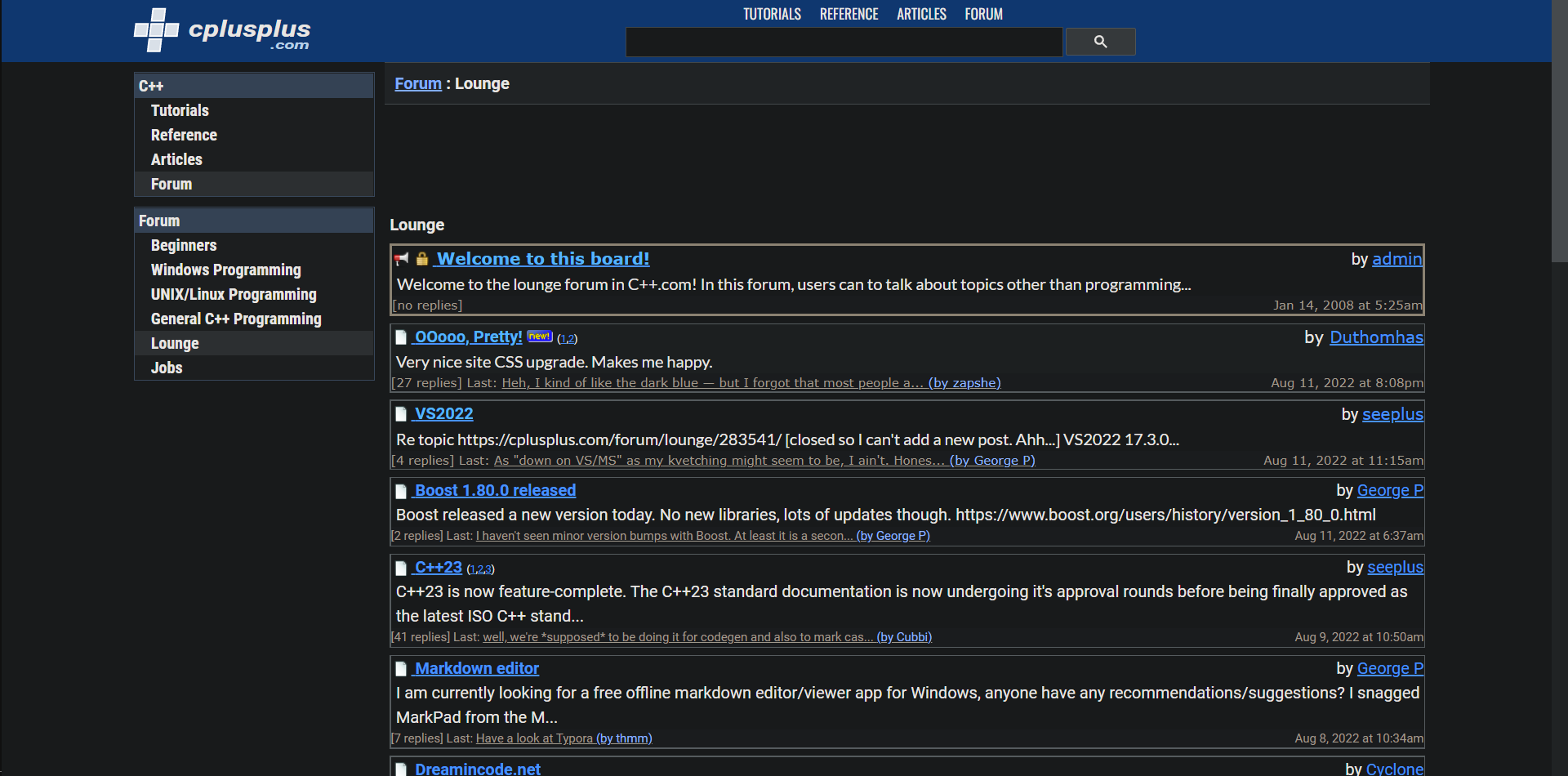
Task: View the admin user profile
Action: coord(1396,259)
